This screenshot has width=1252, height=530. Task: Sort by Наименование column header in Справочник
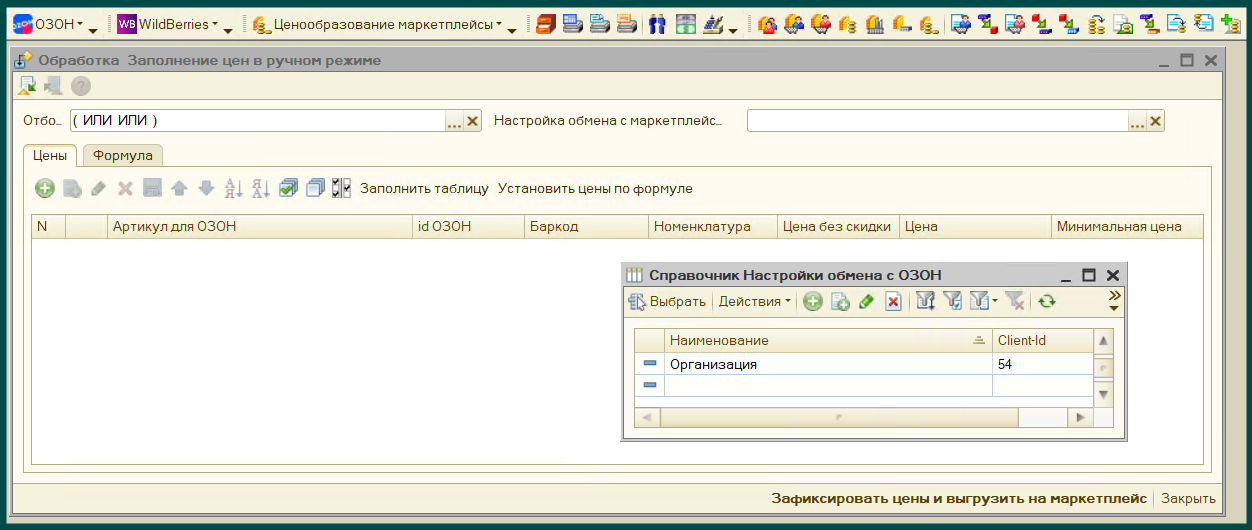pos(828,341)
